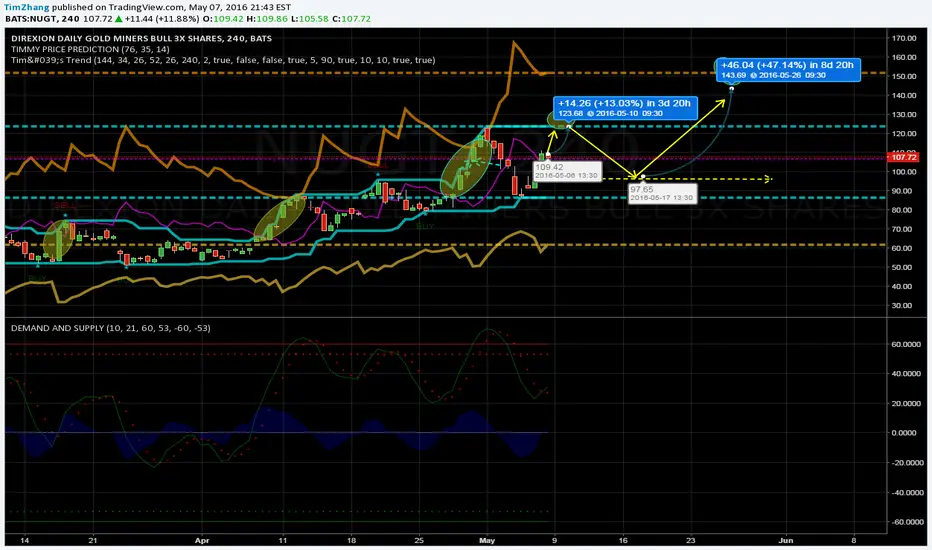This screenshot has width=932, height=550.
Task: Click the 109.42 price-date label box
Action: coord(567,171)
